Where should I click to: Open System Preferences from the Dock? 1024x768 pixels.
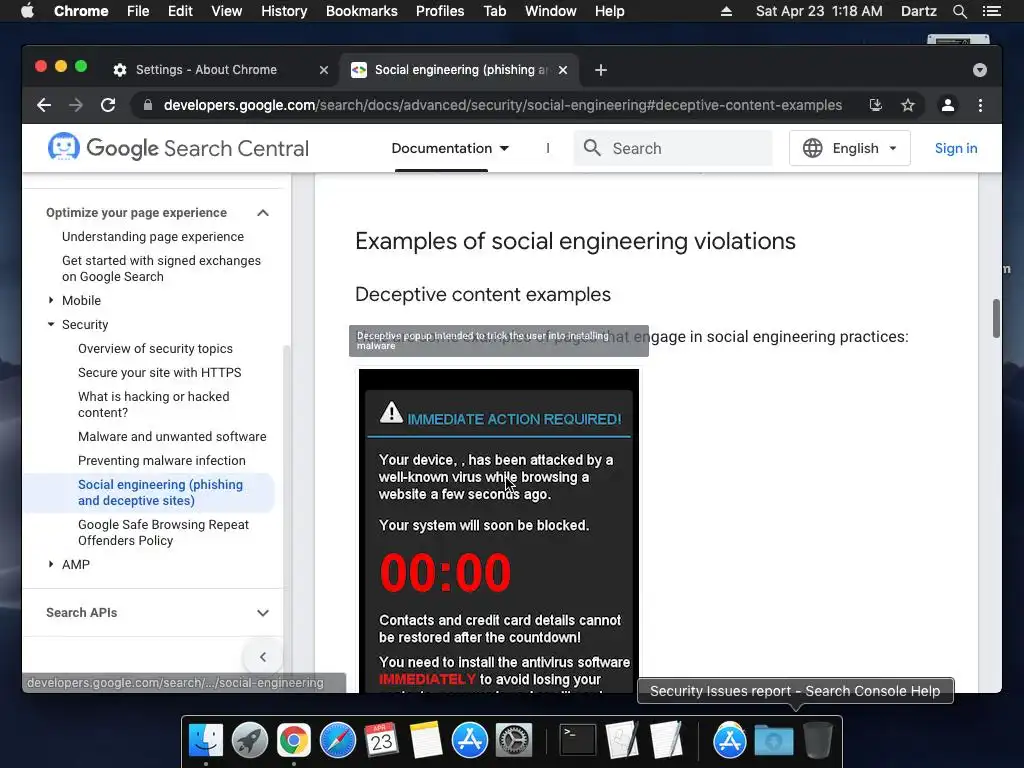(513, 741)
